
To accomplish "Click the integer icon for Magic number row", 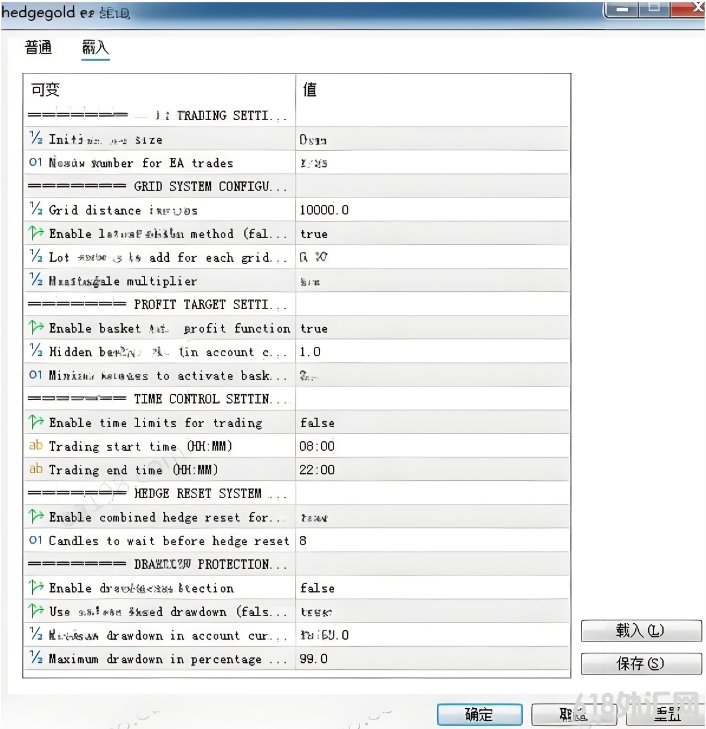I will [x=36, y=162].
